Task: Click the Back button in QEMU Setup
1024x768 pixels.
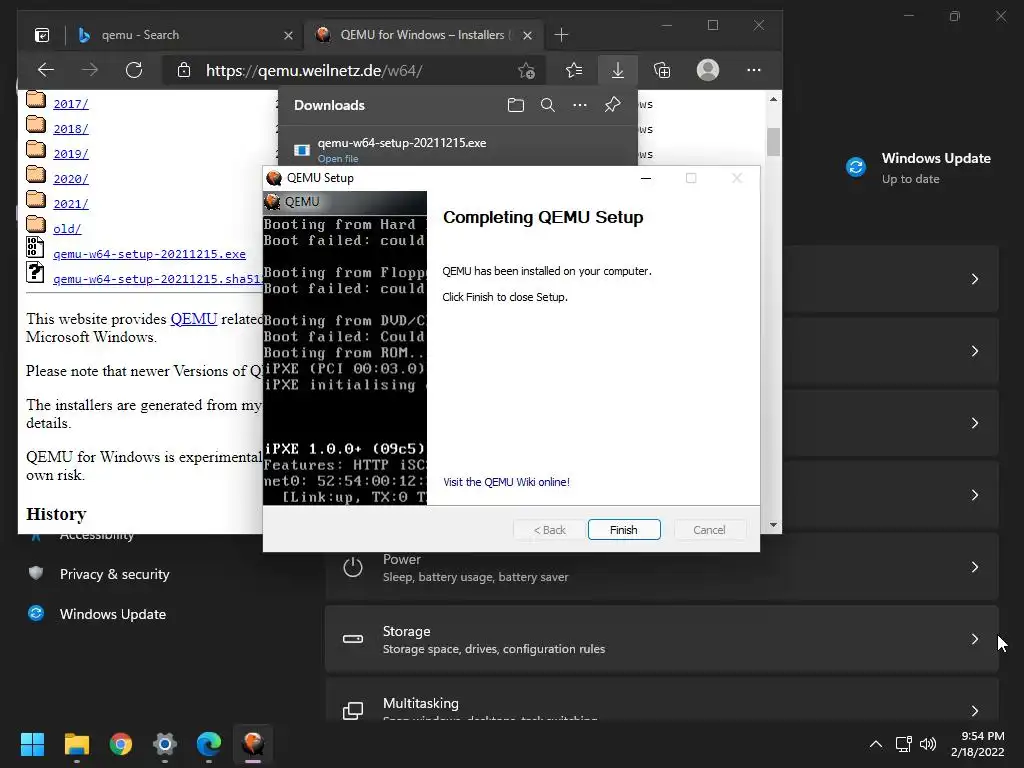Action: tap(549, 530)
